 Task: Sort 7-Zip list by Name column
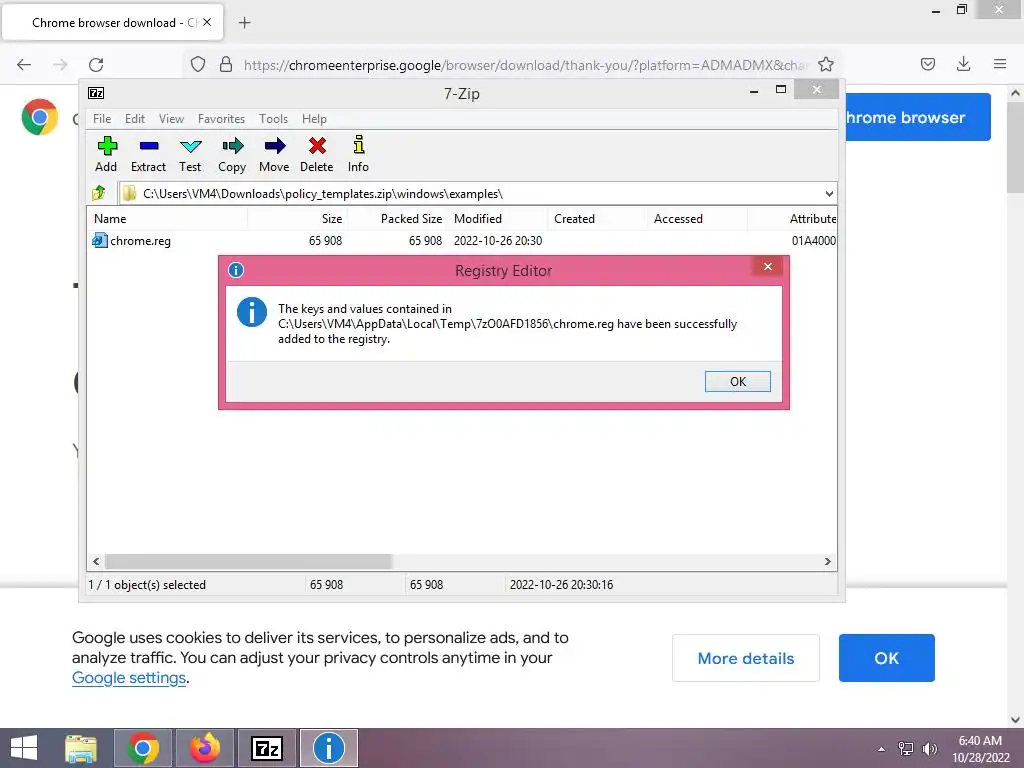[167, 219]
